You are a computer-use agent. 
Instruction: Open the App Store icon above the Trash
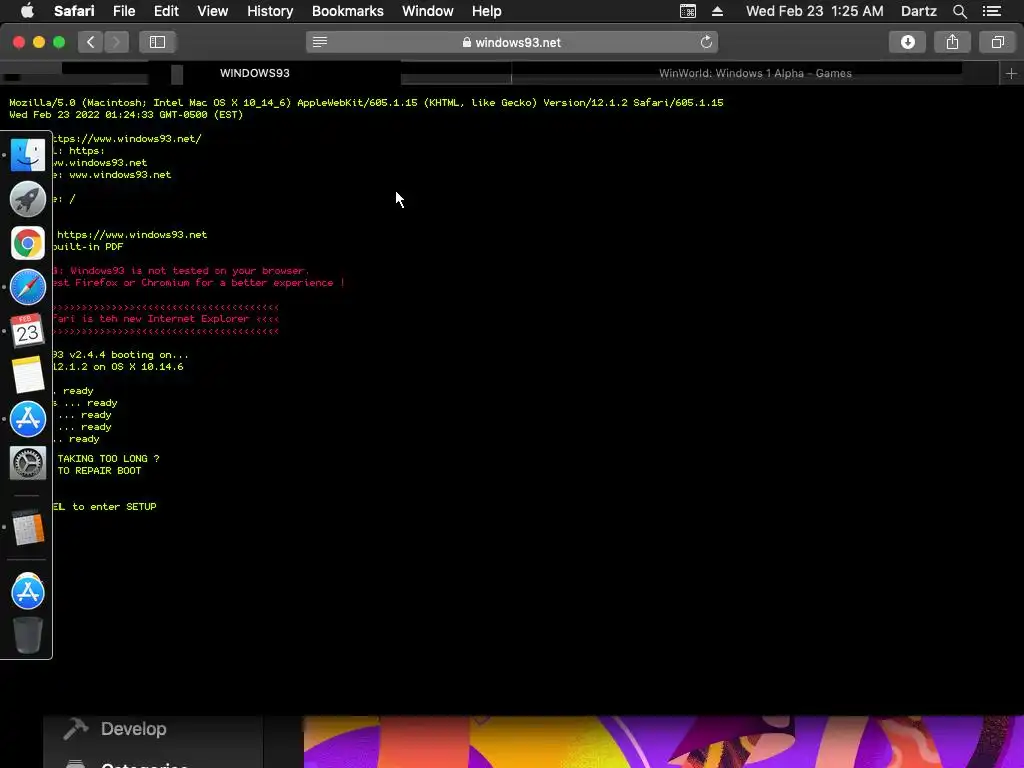coord(27,592)
